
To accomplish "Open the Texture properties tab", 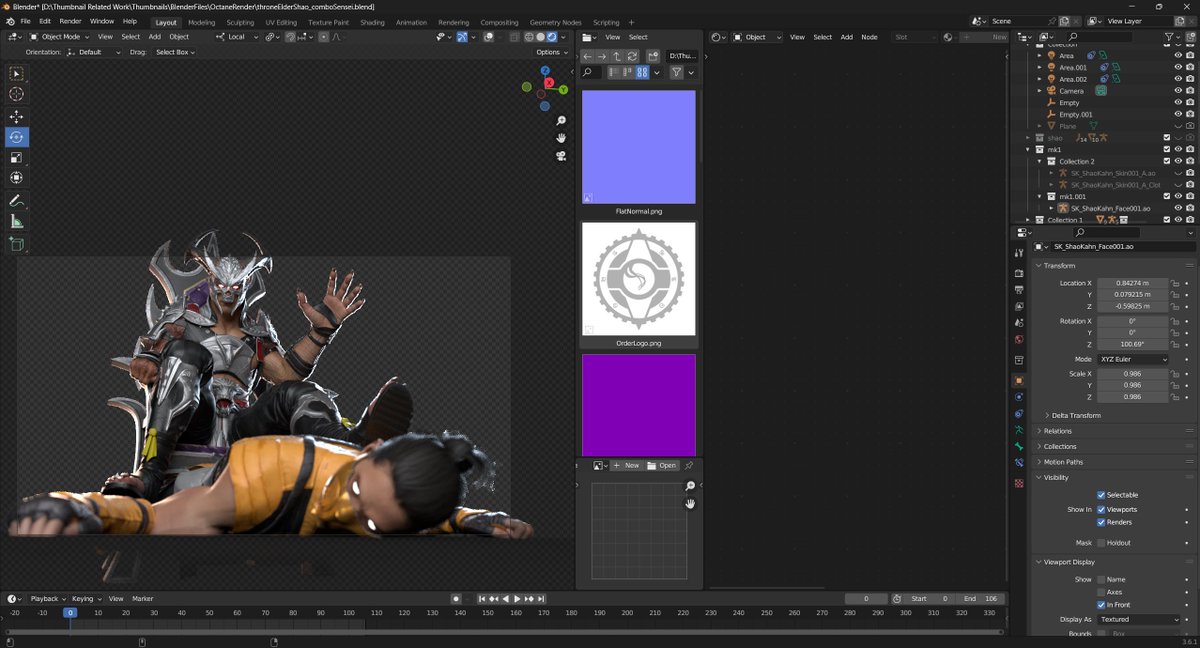I will pyautogui.click(x=1018, y=483).
